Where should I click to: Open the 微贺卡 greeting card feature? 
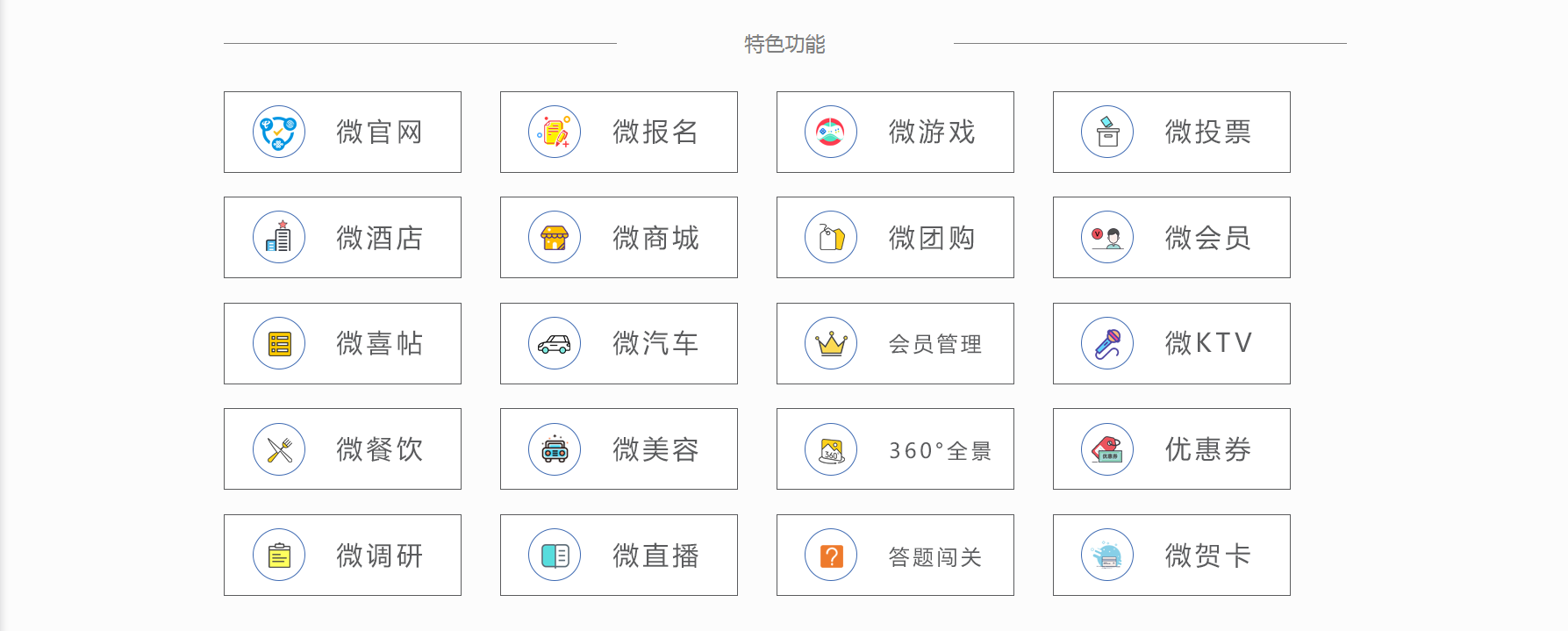coord(1171,556)
